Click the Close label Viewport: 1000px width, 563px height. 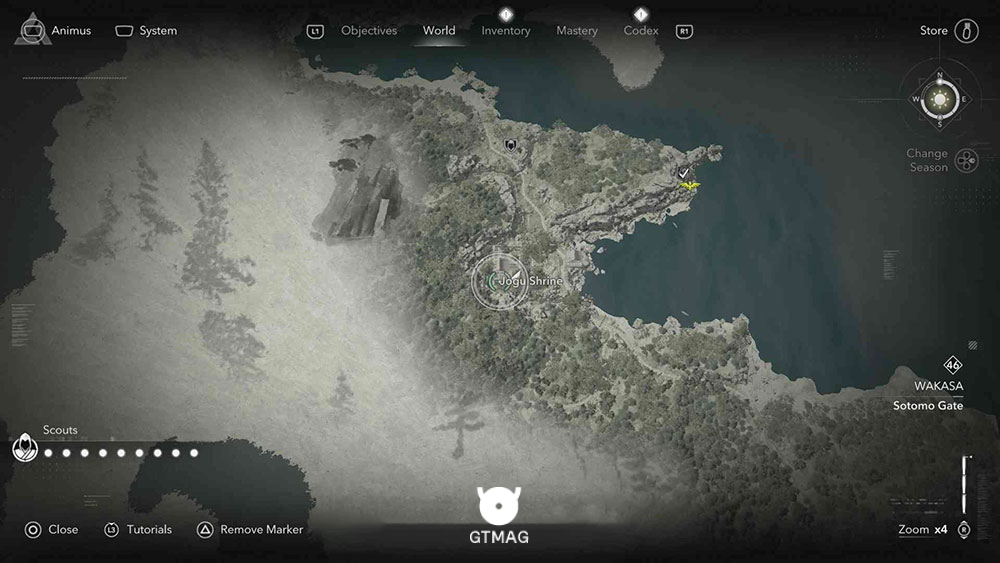[63, 530]
